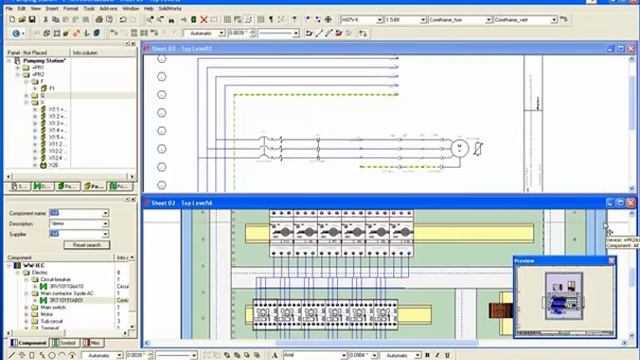
Task: Click the Open folder icon
Action: (x=22, y=20)
